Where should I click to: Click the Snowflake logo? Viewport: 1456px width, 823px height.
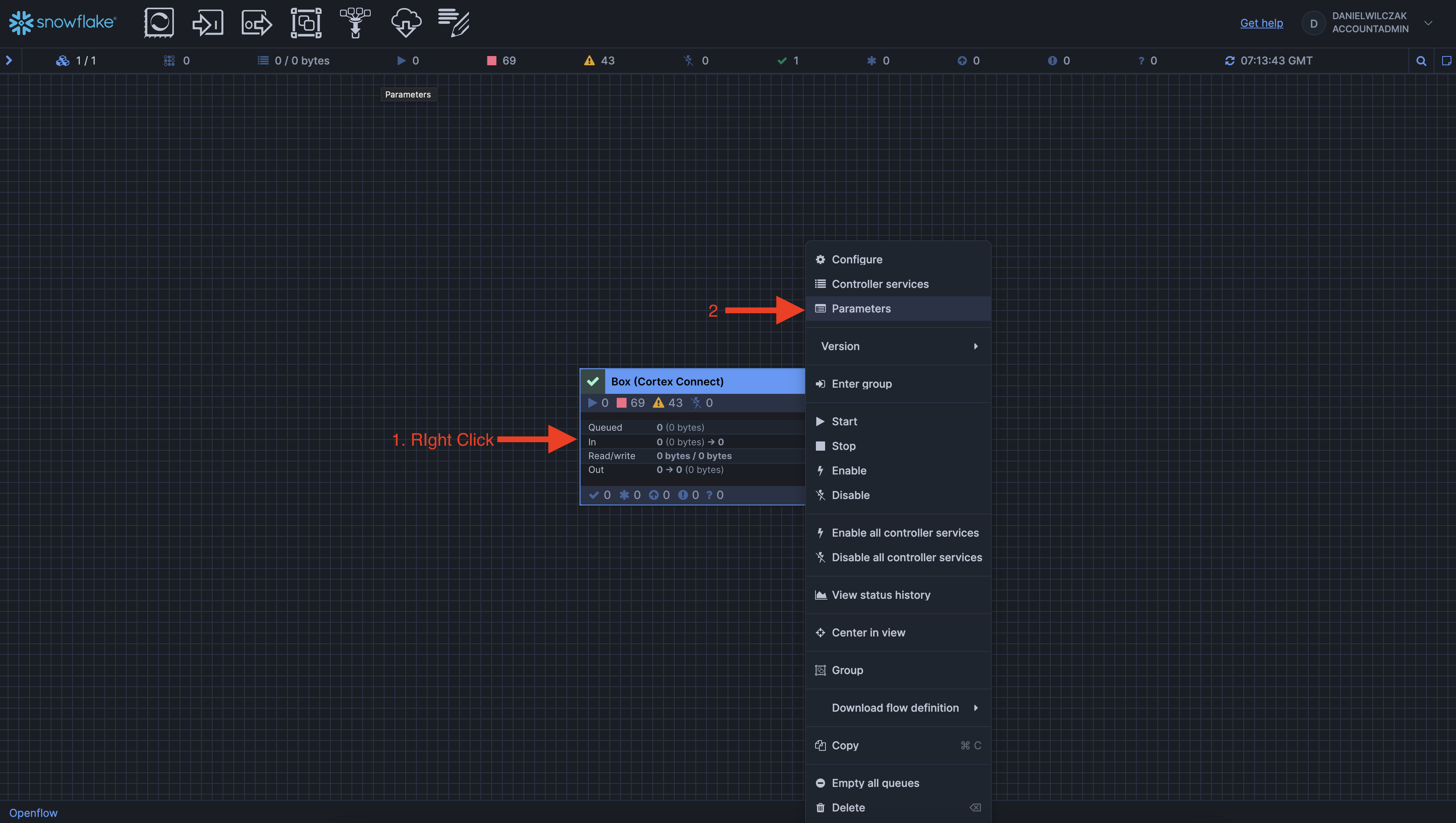point(62,23)
